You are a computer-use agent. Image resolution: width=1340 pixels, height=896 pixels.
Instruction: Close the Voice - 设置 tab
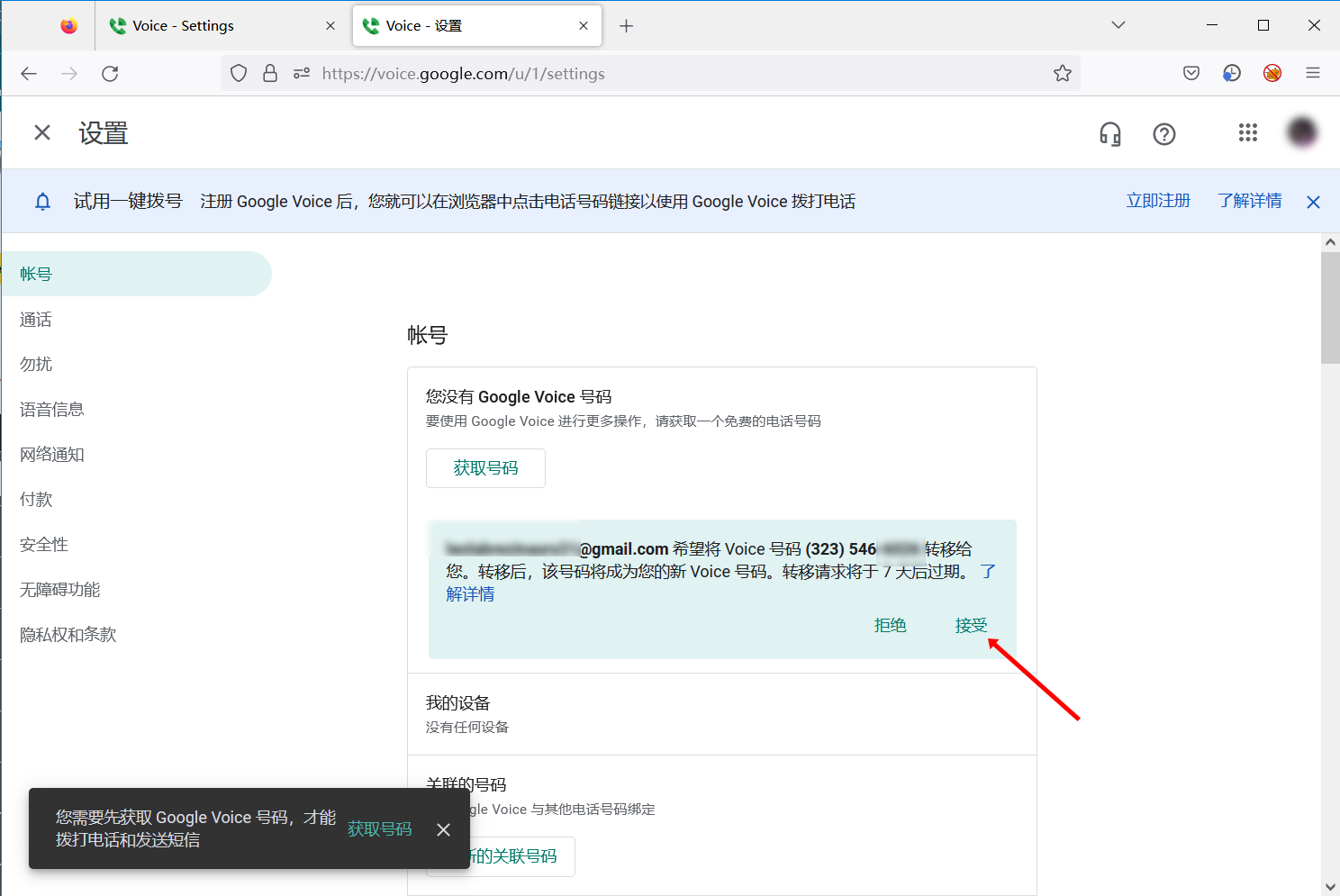coord(584,26)
